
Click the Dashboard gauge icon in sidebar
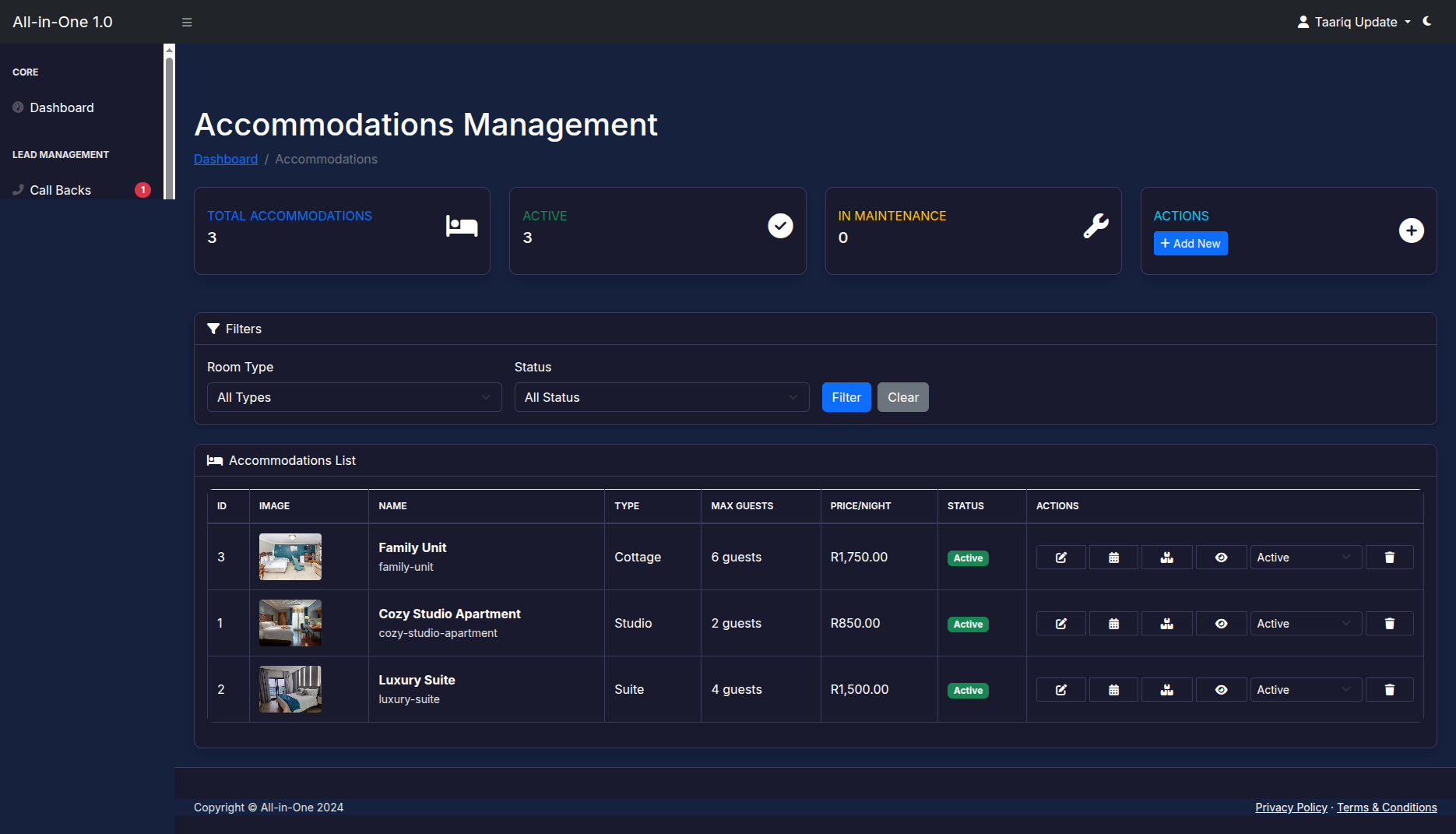tap(18, 107)
